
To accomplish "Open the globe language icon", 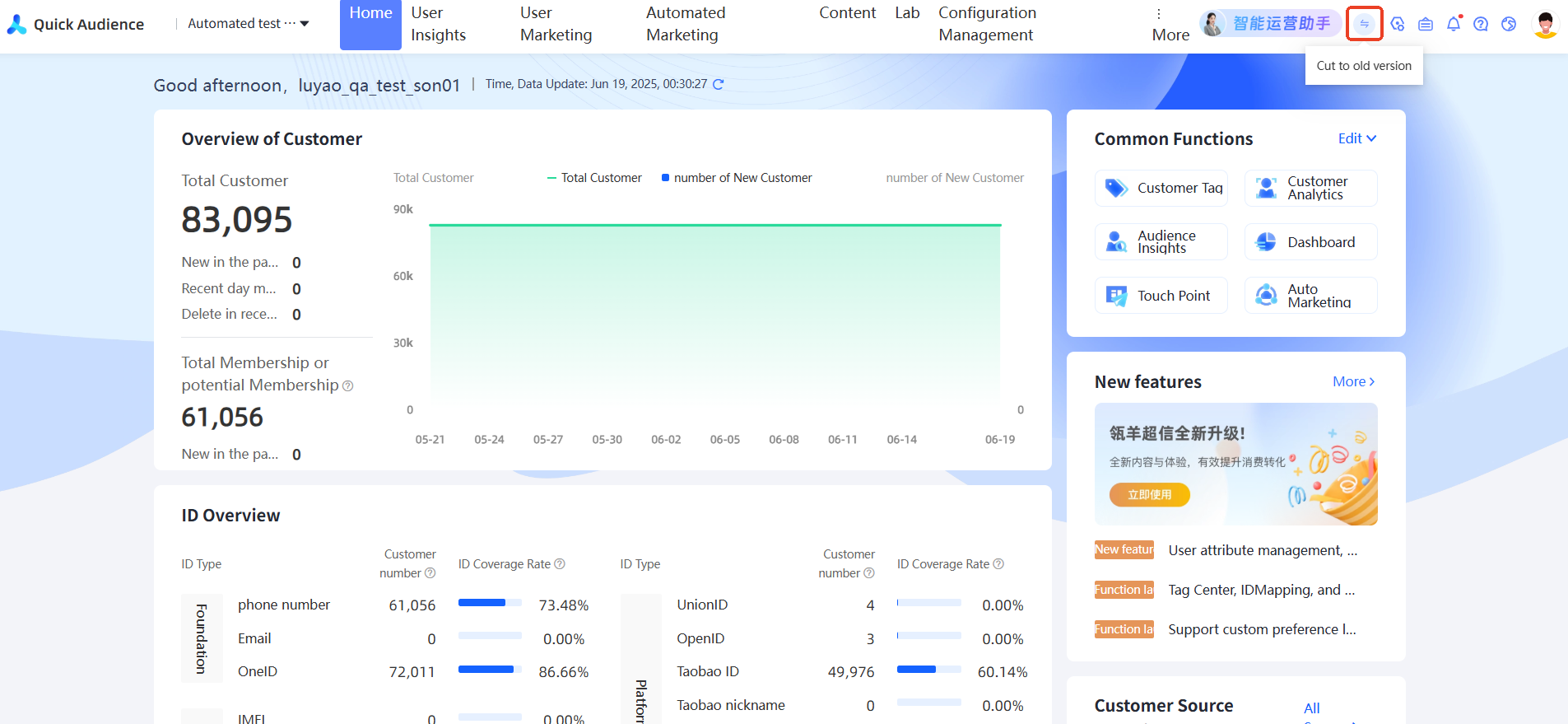I will coord(1509,24).
